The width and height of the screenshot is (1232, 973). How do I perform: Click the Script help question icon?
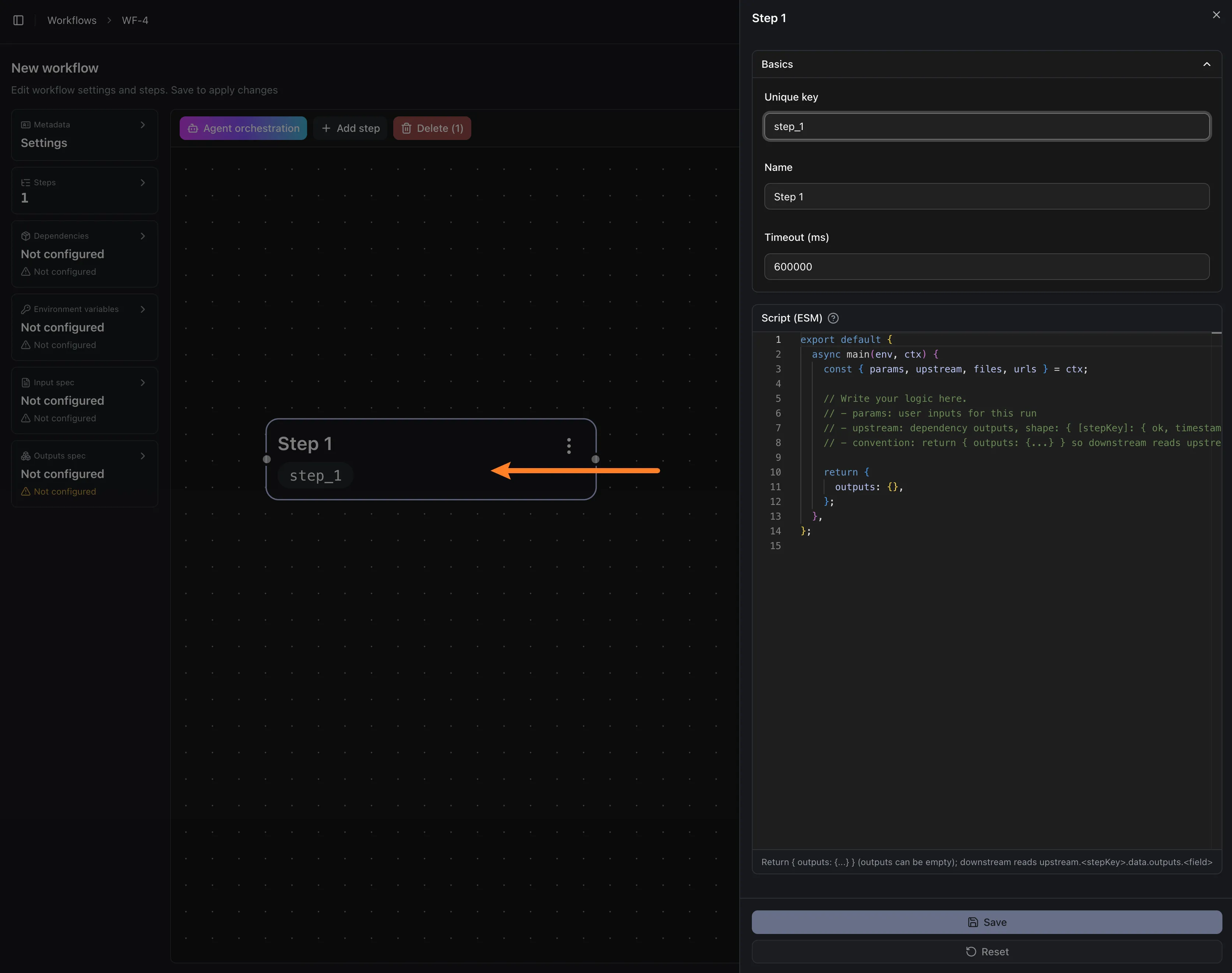coord(833,318)
